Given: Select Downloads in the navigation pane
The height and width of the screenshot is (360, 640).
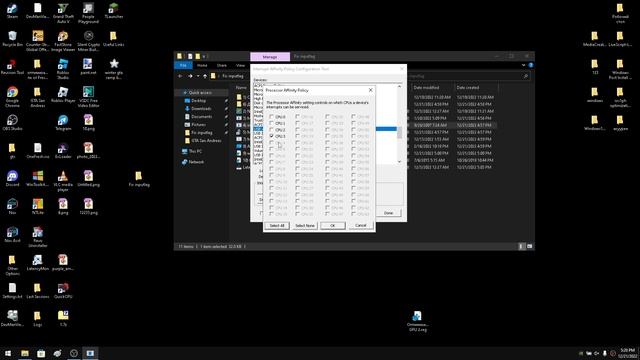Looking at the screenshot, I should [x=201, y=109].
